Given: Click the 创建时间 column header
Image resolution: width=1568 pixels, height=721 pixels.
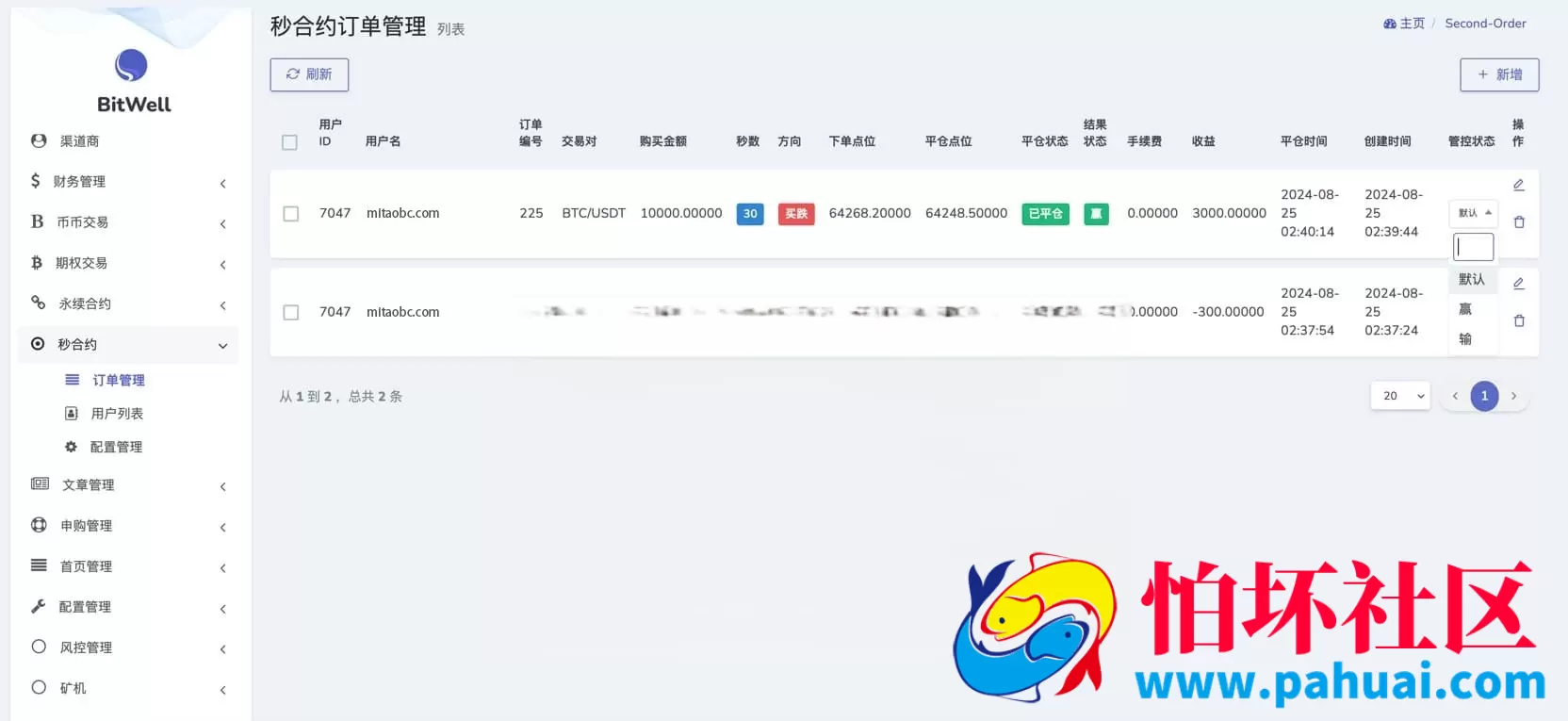Looking at the screenshot, I should (x=1388, y=141).
